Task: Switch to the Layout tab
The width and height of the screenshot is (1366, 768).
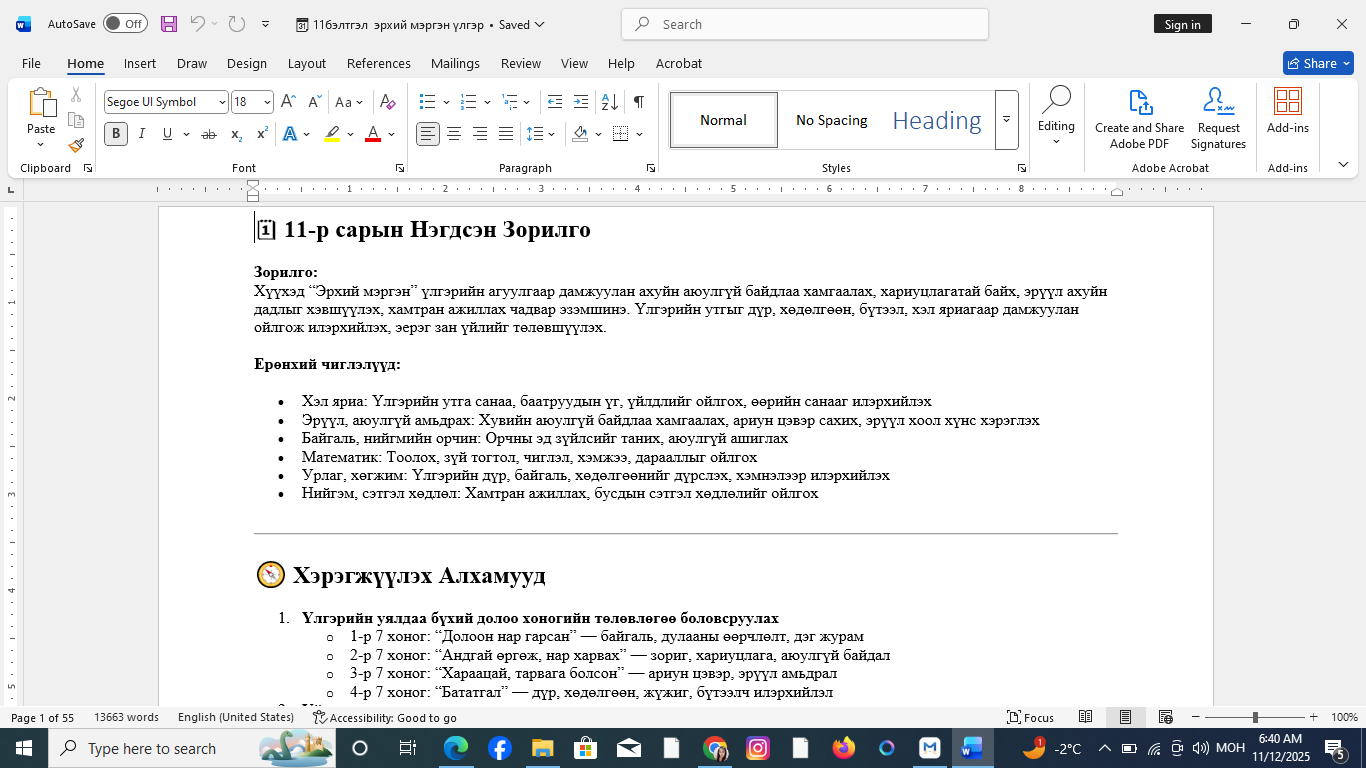Action: tap(306, 63)
